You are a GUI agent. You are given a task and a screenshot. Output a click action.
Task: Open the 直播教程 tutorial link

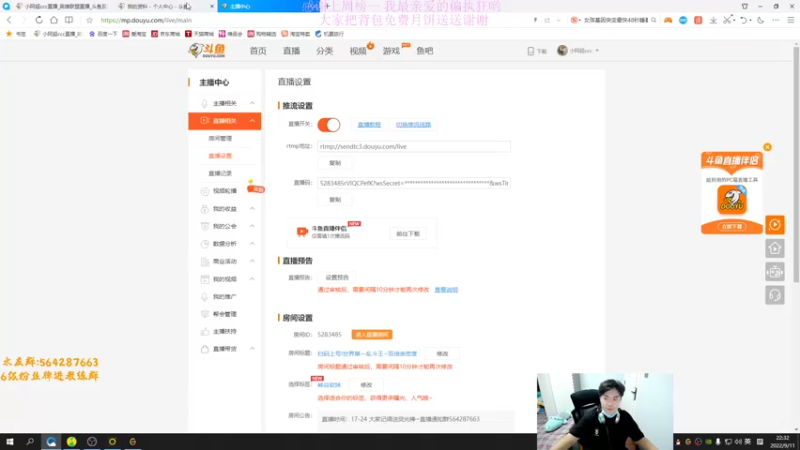(x=369, y=124)
